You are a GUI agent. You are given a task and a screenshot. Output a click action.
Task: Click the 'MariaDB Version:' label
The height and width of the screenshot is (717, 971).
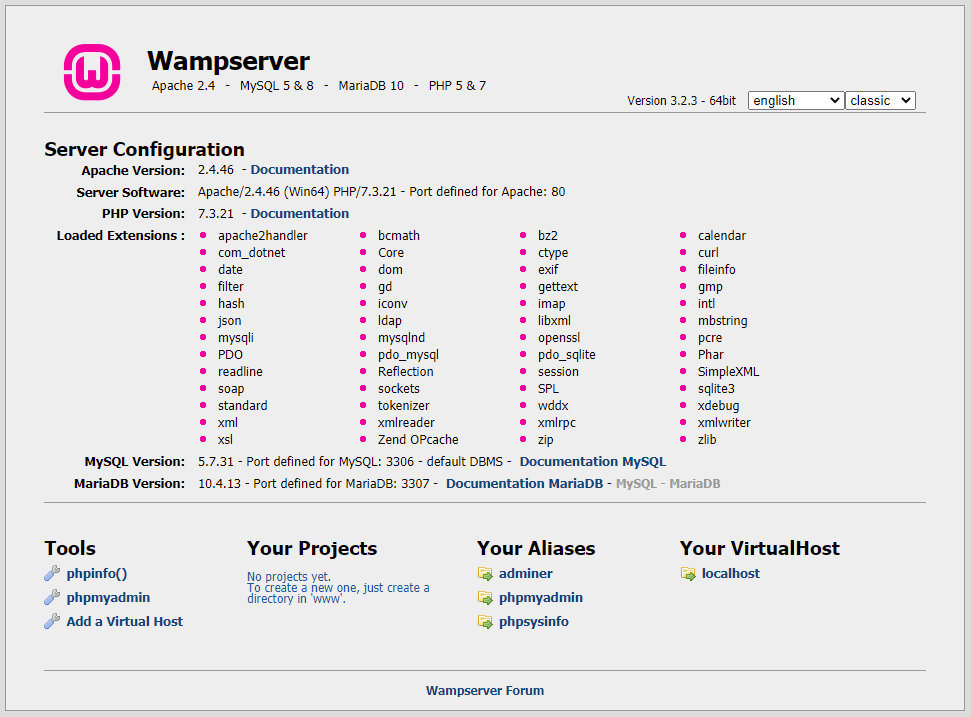(x=129, y=484)
